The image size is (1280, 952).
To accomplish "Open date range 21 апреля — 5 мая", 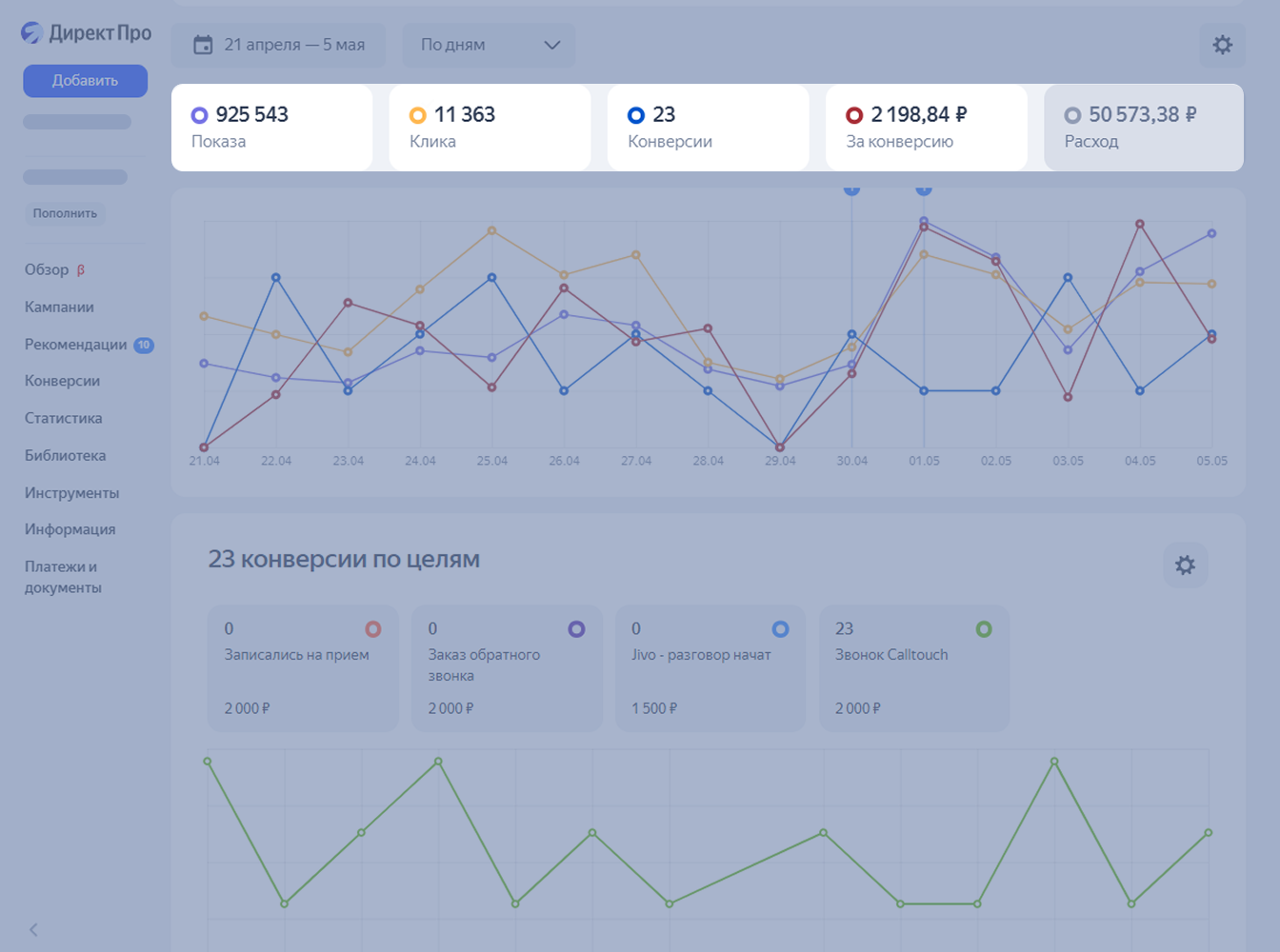I will click(x=278, y=45).
